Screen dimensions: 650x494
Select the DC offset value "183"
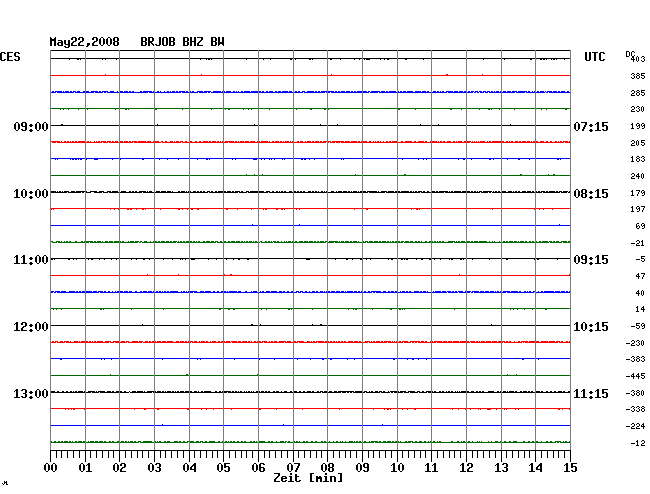click(638, 159)
